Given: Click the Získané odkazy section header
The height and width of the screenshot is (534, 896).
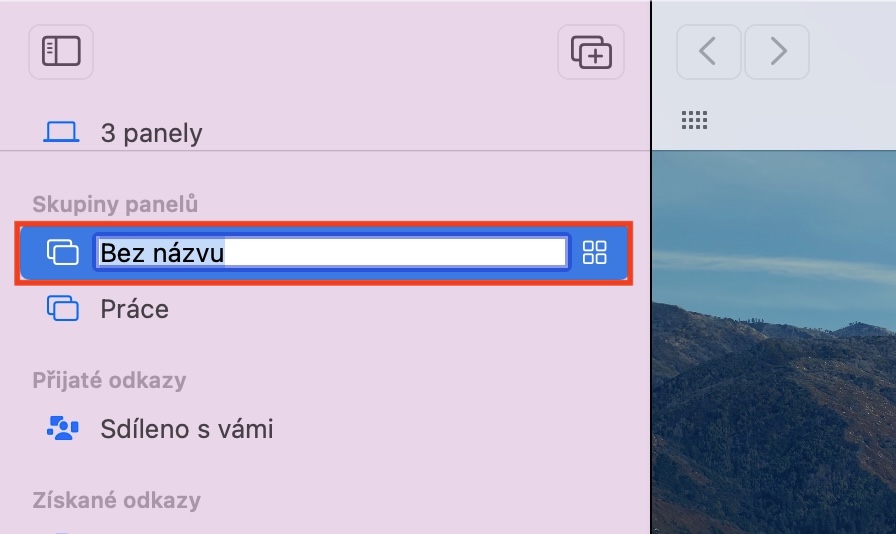Looking at the screenshot, I should click(x=116, y=500).
